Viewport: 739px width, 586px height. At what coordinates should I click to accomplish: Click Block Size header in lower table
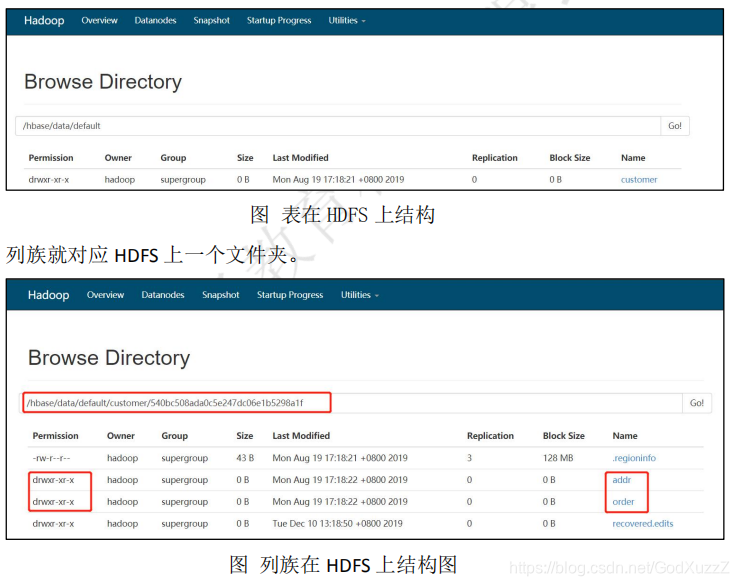pos(564,436)
